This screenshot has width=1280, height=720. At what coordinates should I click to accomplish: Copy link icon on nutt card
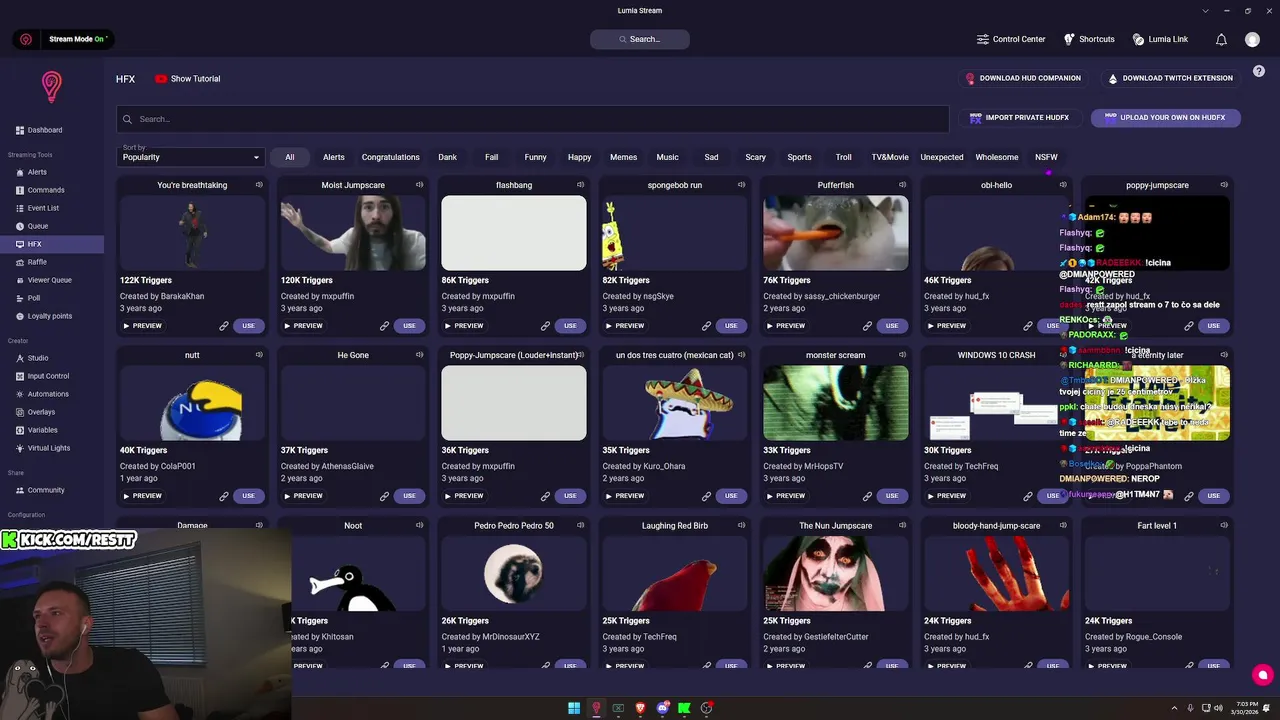coord(224,496)
